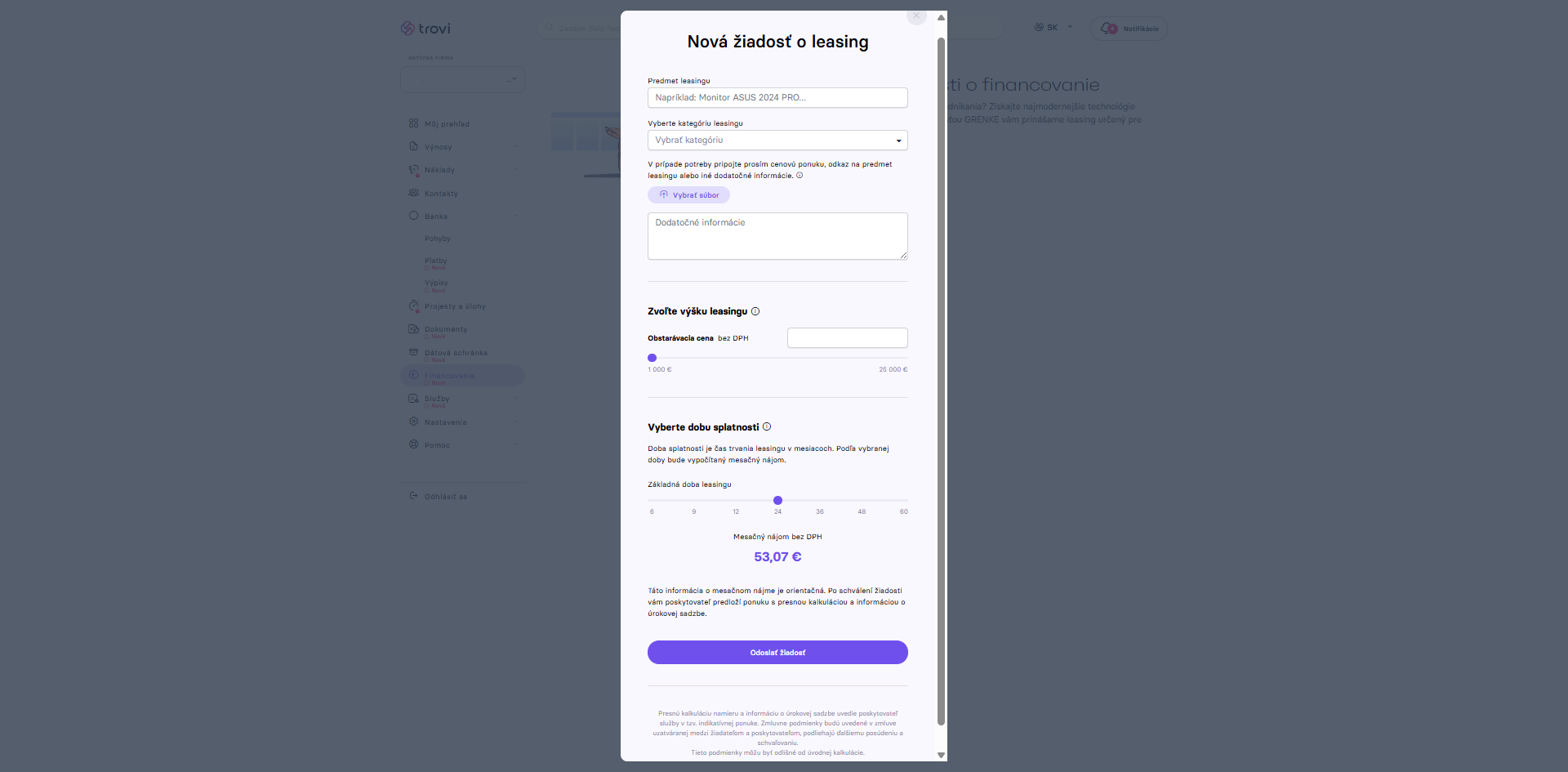Open the active company dropdown in the sidebar
This screenshot has width=1568, height=772.
coord(462,79)
